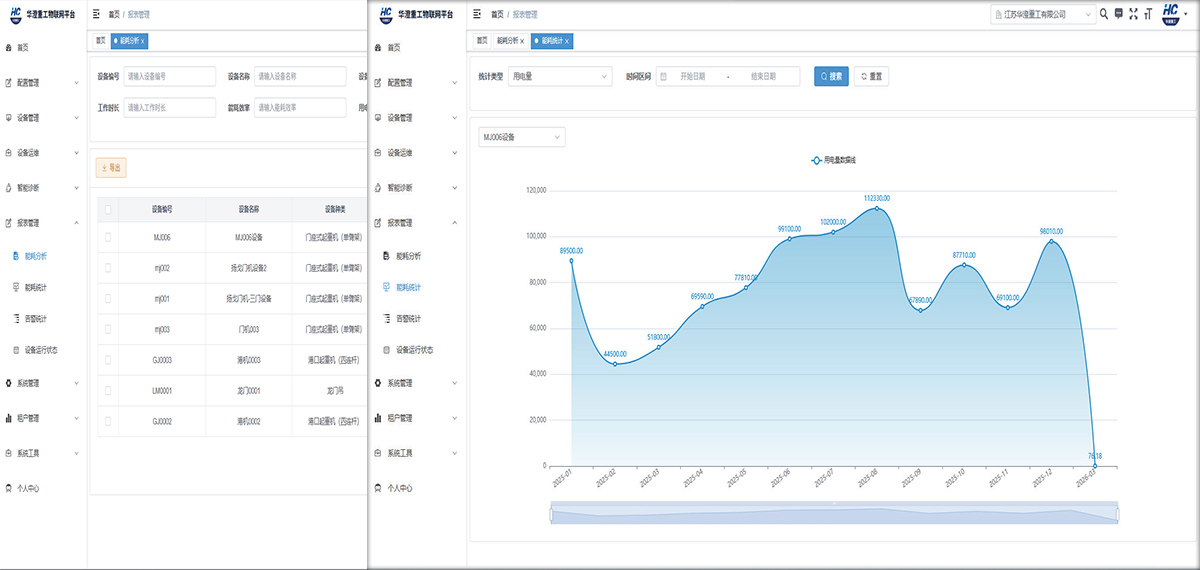The image size is (1200, 570).
Task: Expand 设备管理 in right window sidebar
Action: pyautogui.click(x=418, y=117)
